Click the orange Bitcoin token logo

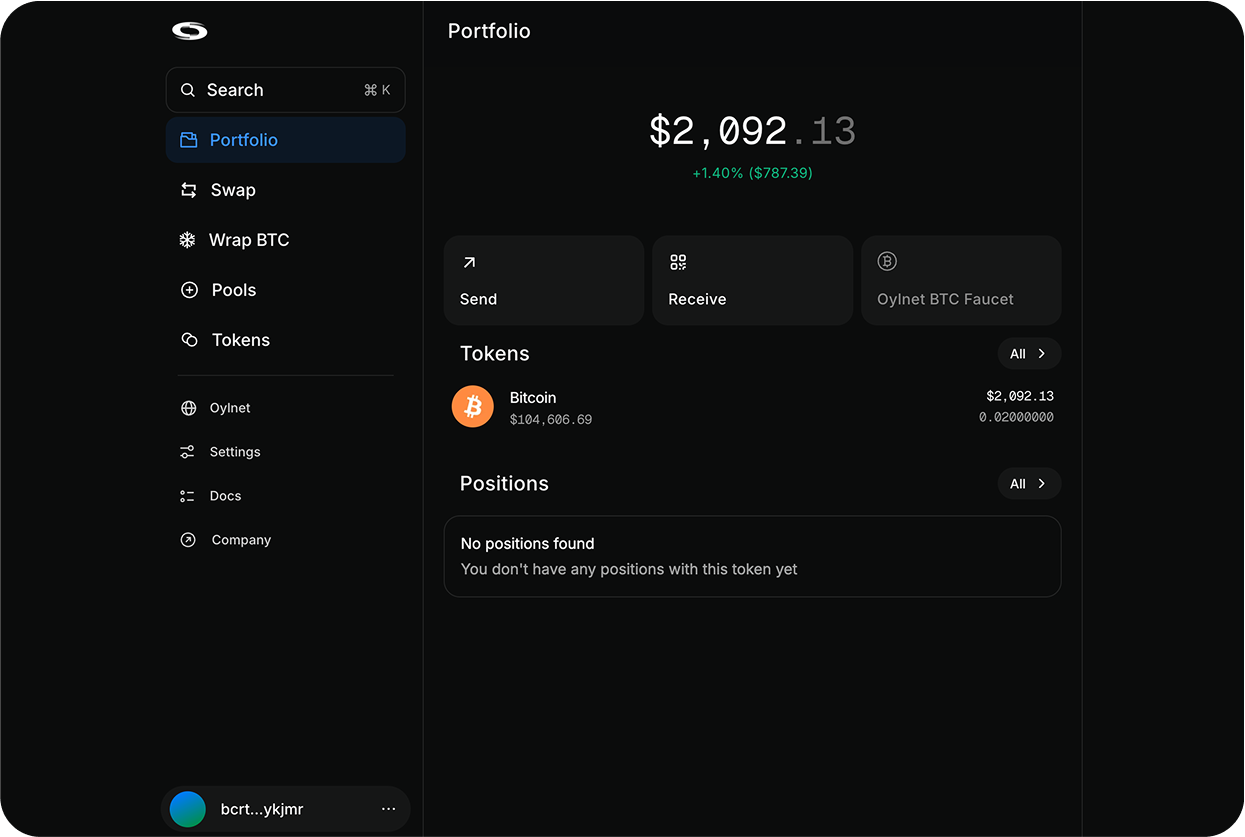pyautogui.click(x=473, y=407)
